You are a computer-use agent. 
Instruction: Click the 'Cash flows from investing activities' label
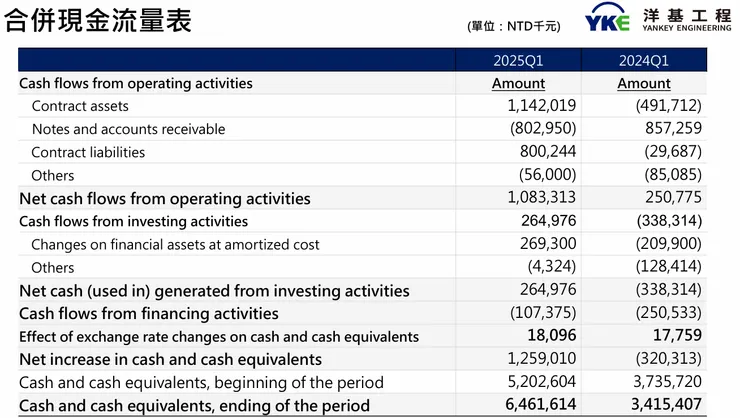[x=134, y=221]
